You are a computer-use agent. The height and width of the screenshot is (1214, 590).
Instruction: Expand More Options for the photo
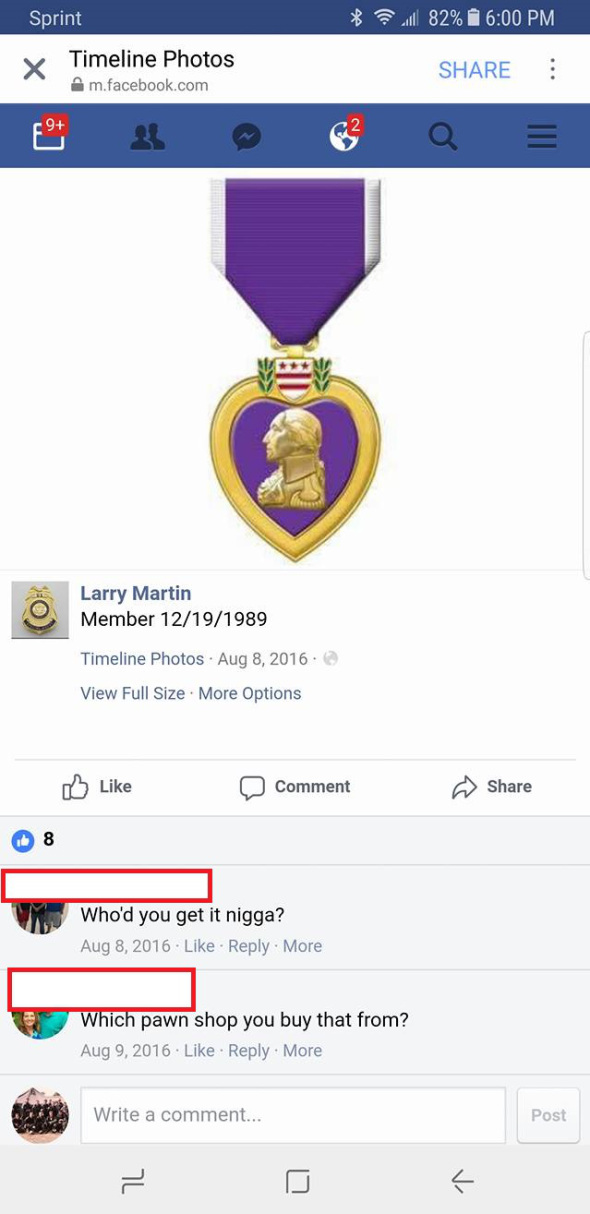(249, 693)
